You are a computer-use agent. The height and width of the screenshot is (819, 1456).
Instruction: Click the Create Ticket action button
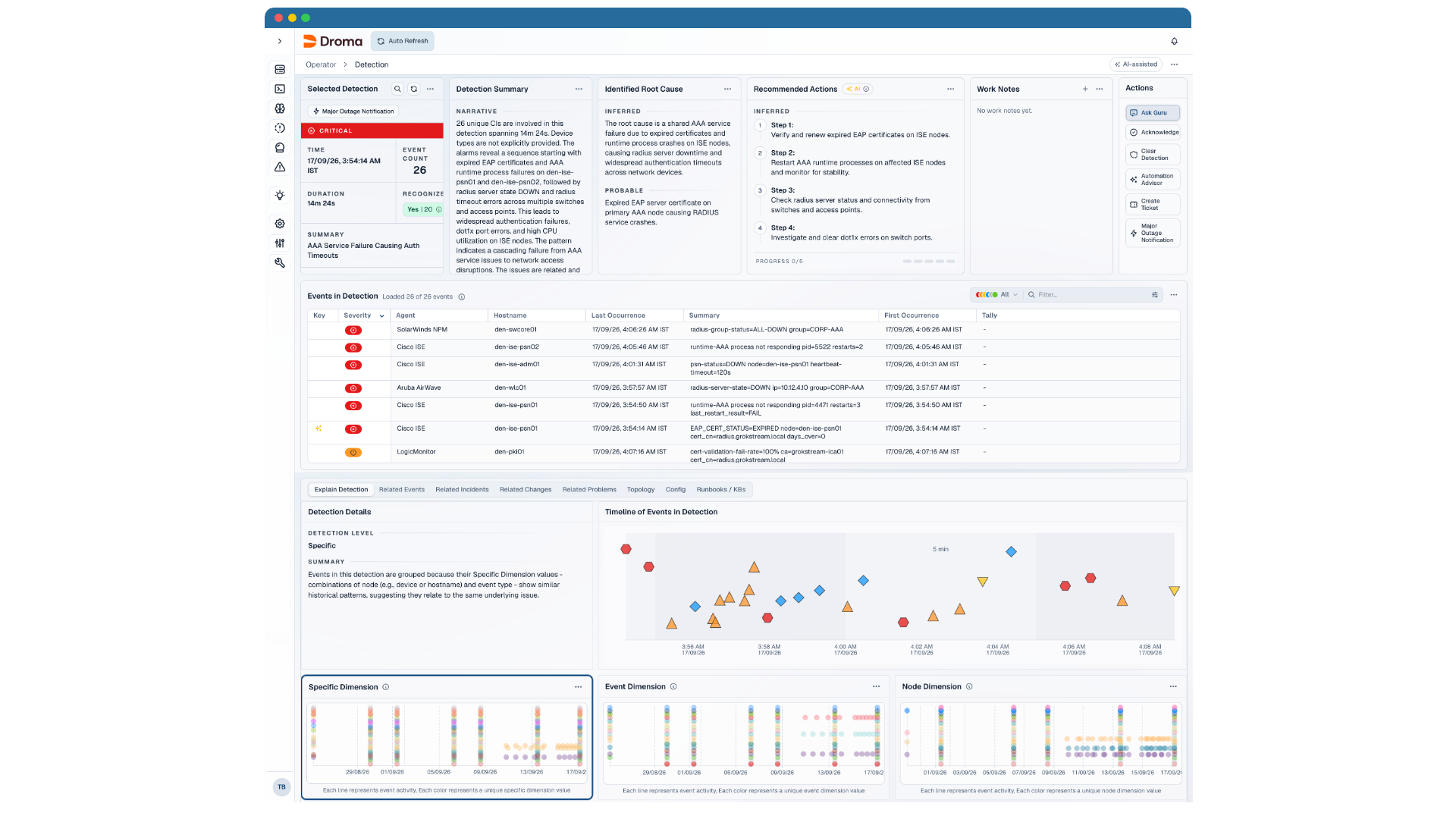pos(1153,205)
